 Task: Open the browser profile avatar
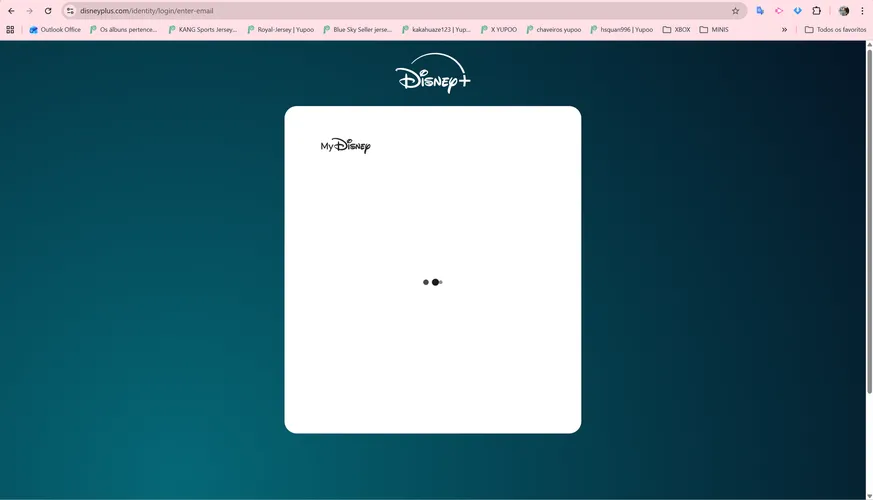(844, 11)
